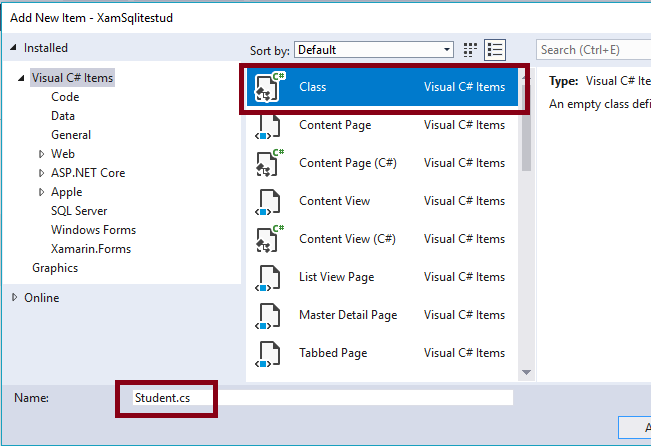Open the Sort by dropdown
This screenshot has width=651, height=446.
click(374, 50)
